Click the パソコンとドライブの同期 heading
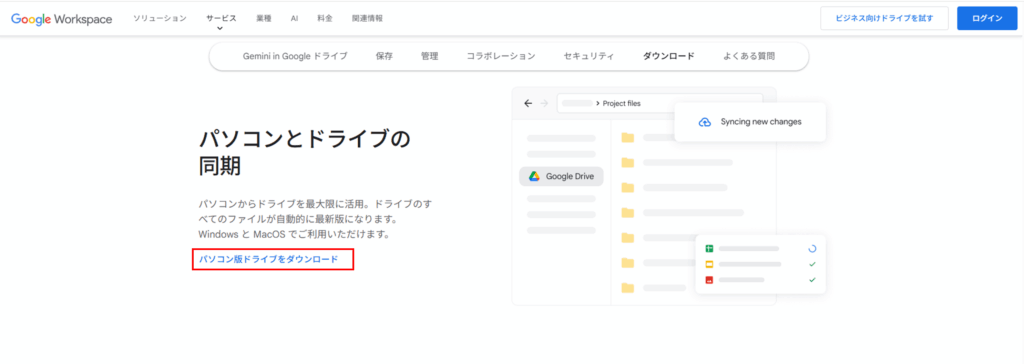 coord(305,153)
